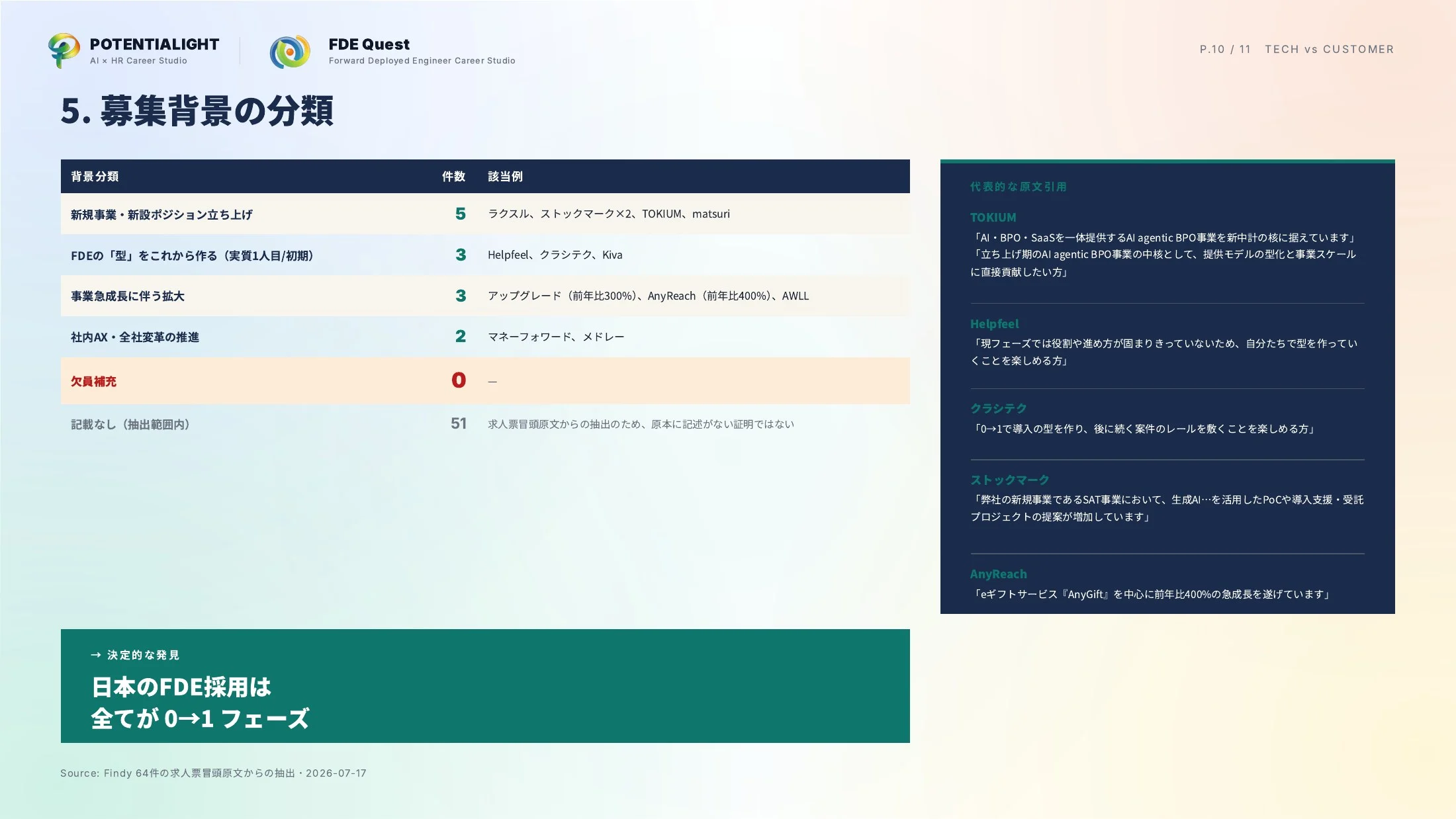Select the POTENTIALIGHT brand name text
The width and height of the screenshot is (1456, 819).
click(x=154, y=44)
